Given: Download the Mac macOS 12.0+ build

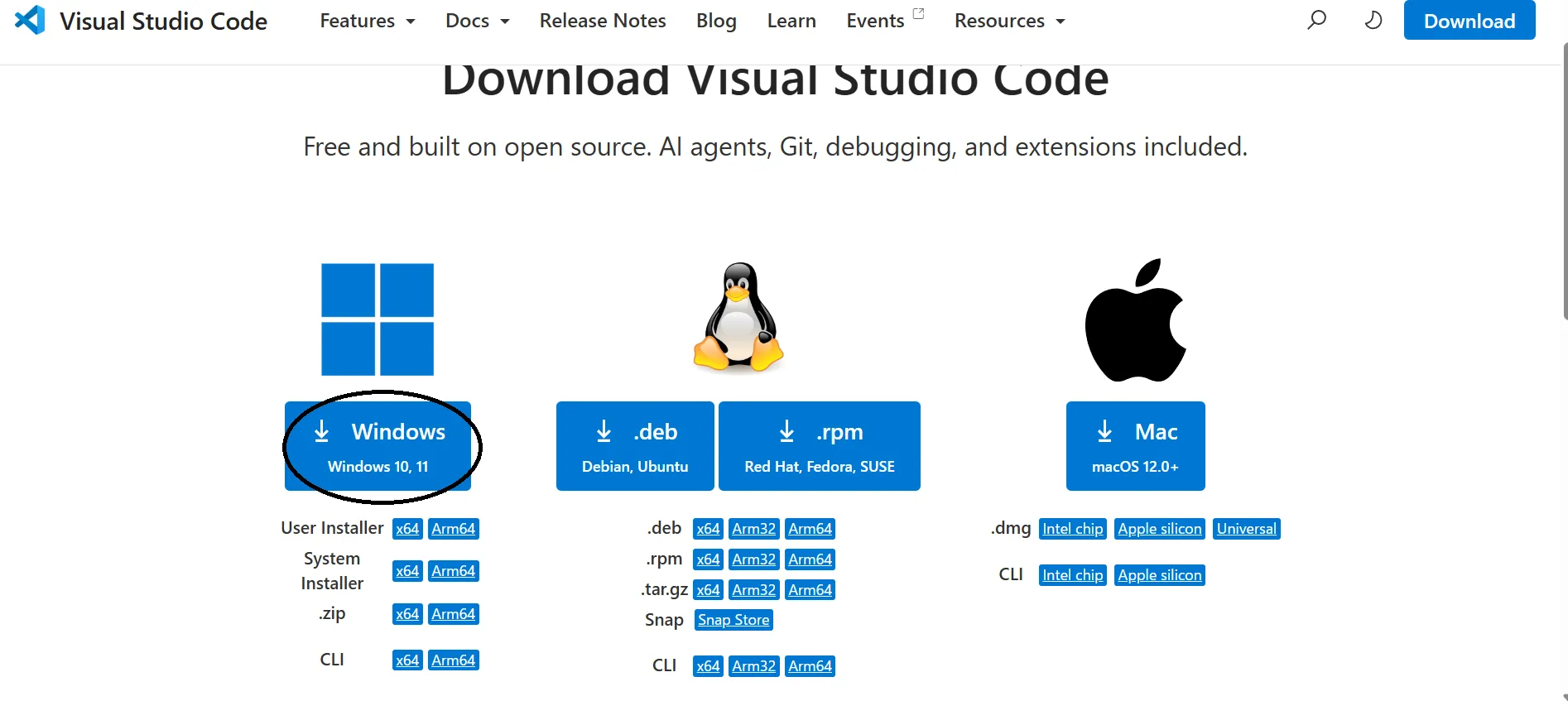Looking at the screenshot, I should point(1136,446).
